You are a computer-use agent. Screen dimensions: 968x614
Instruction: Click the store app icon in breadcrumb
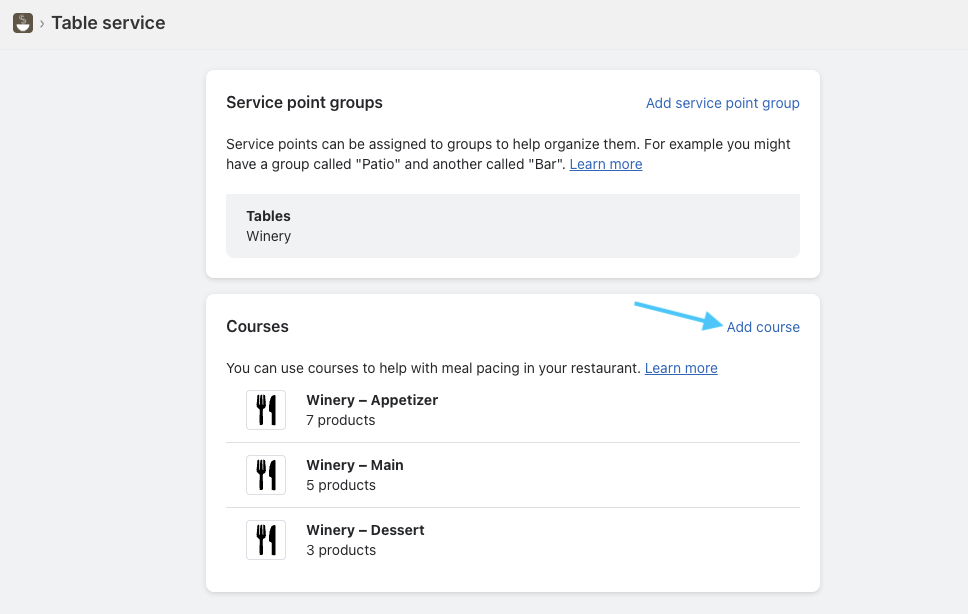pos(22,23)
